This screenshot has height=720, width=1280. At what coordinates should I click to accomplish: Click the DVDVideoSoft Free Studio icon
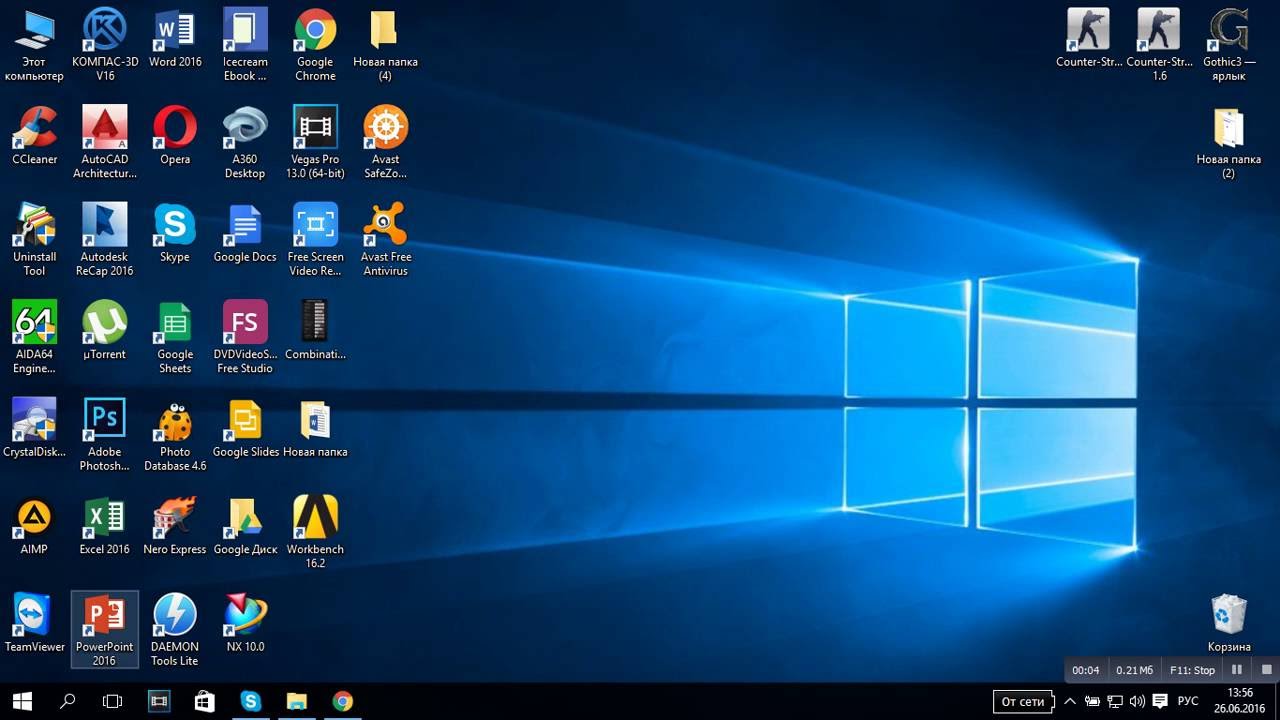pyautogui.click(x=245, y=337)
